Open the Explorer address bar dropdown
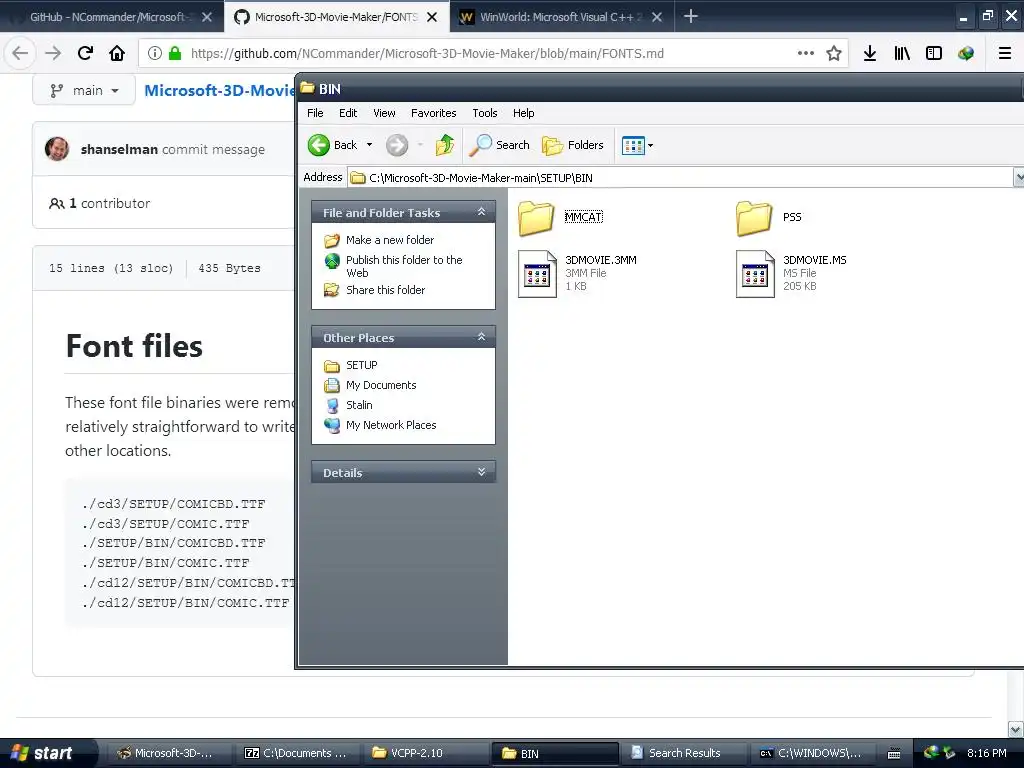The height and width of the screenshot is (768, 1024). coord(1018,177)
